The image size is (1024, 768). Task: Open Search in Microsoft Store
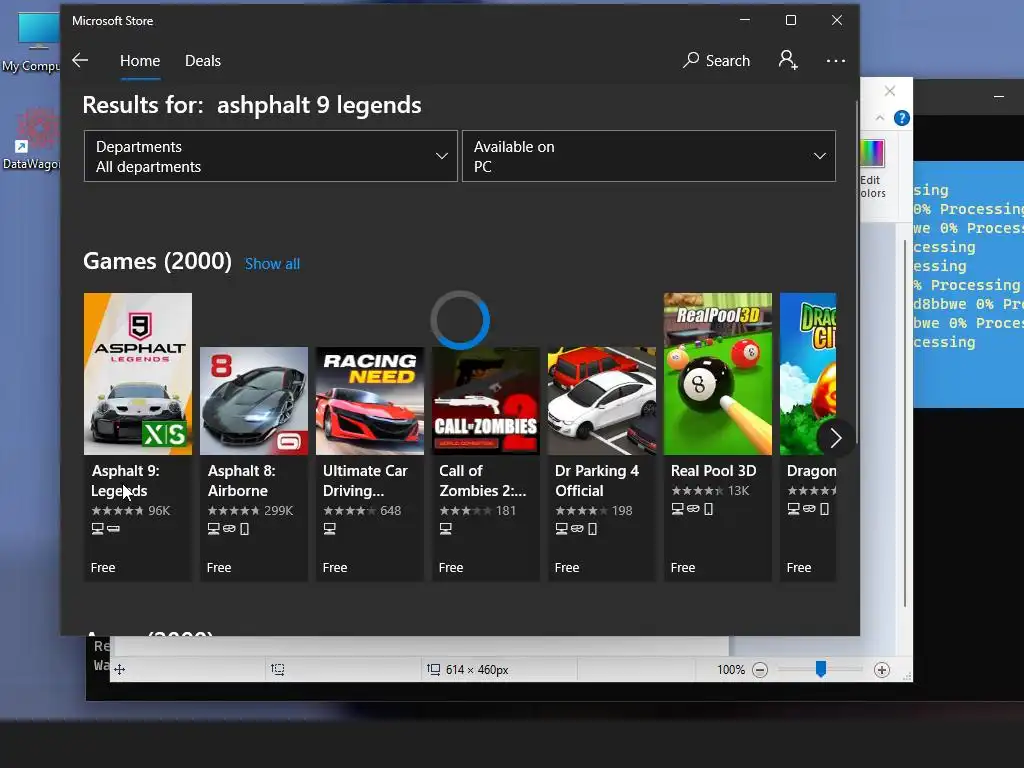pyautogui.click(x=716, y=61)
